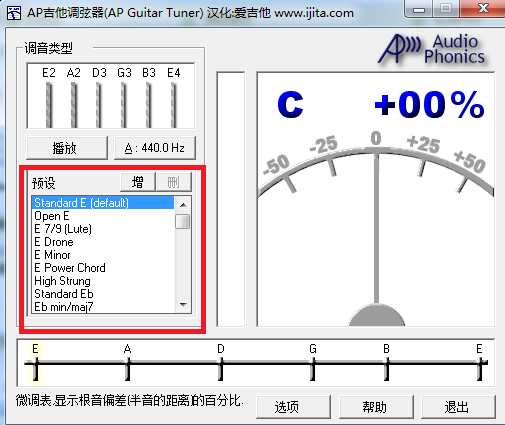This screenshot has height=425, width=505.
Task: Close the AP Guitar Tuner window
Action: [x=482, y=8]
